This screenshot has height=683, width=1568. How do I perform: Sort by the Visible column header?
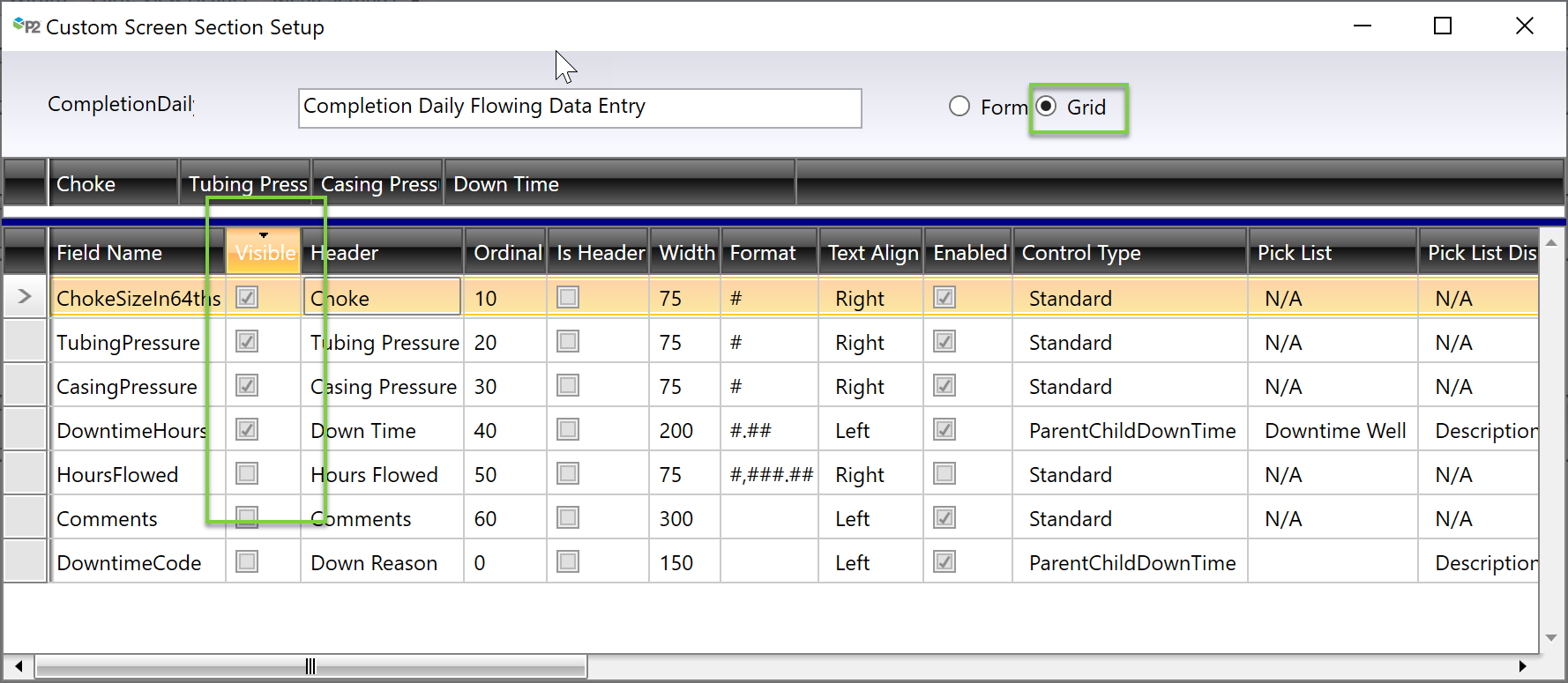(x=264, y=253)
